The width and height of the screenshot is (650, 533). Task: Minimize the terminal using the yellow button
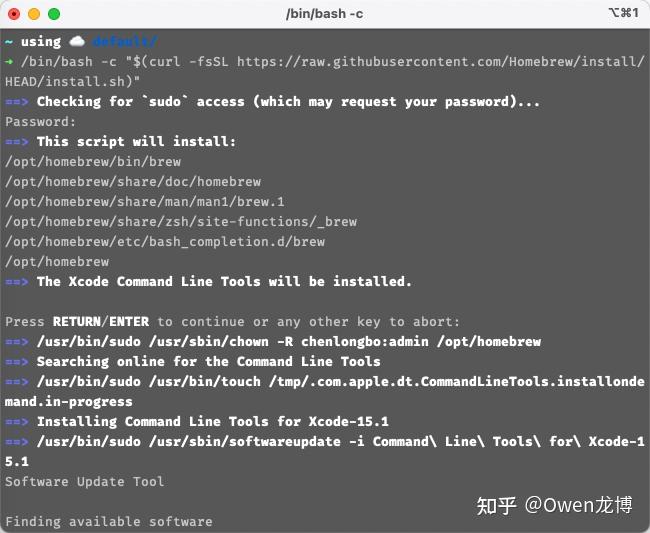point(33,14)
